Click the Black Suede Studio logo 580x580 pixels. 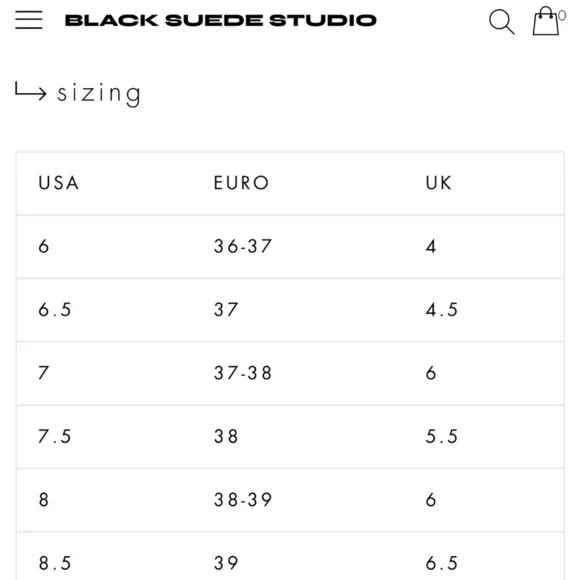click(221, 20)
